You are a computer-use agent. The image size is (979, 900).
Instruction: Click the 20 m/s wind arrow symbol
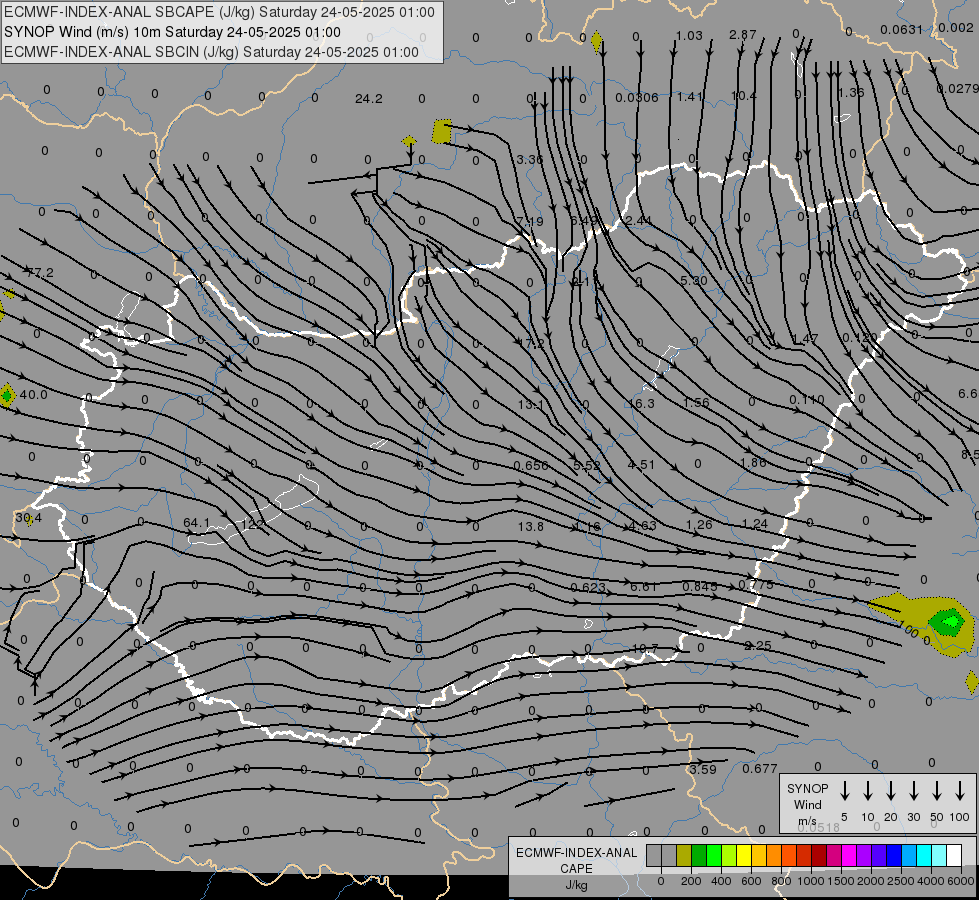891,791
